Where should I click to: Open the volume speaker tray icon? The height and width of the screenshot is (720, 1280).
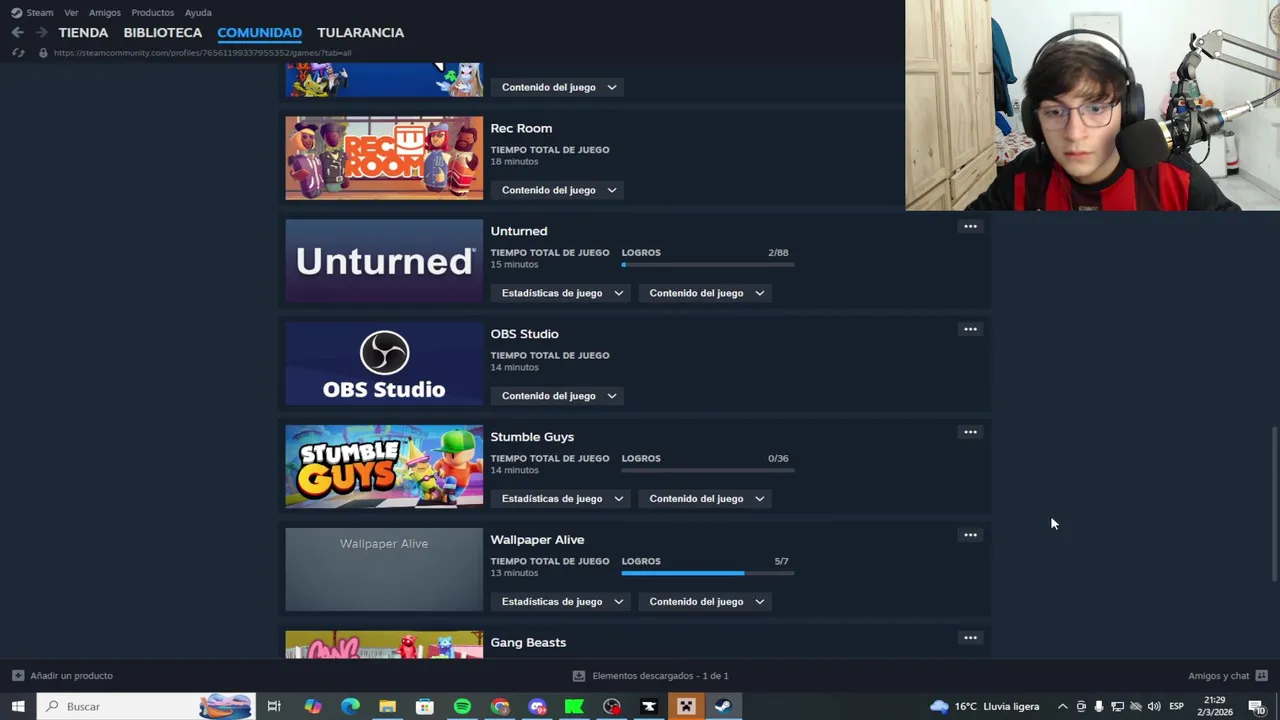(1154, 706)
